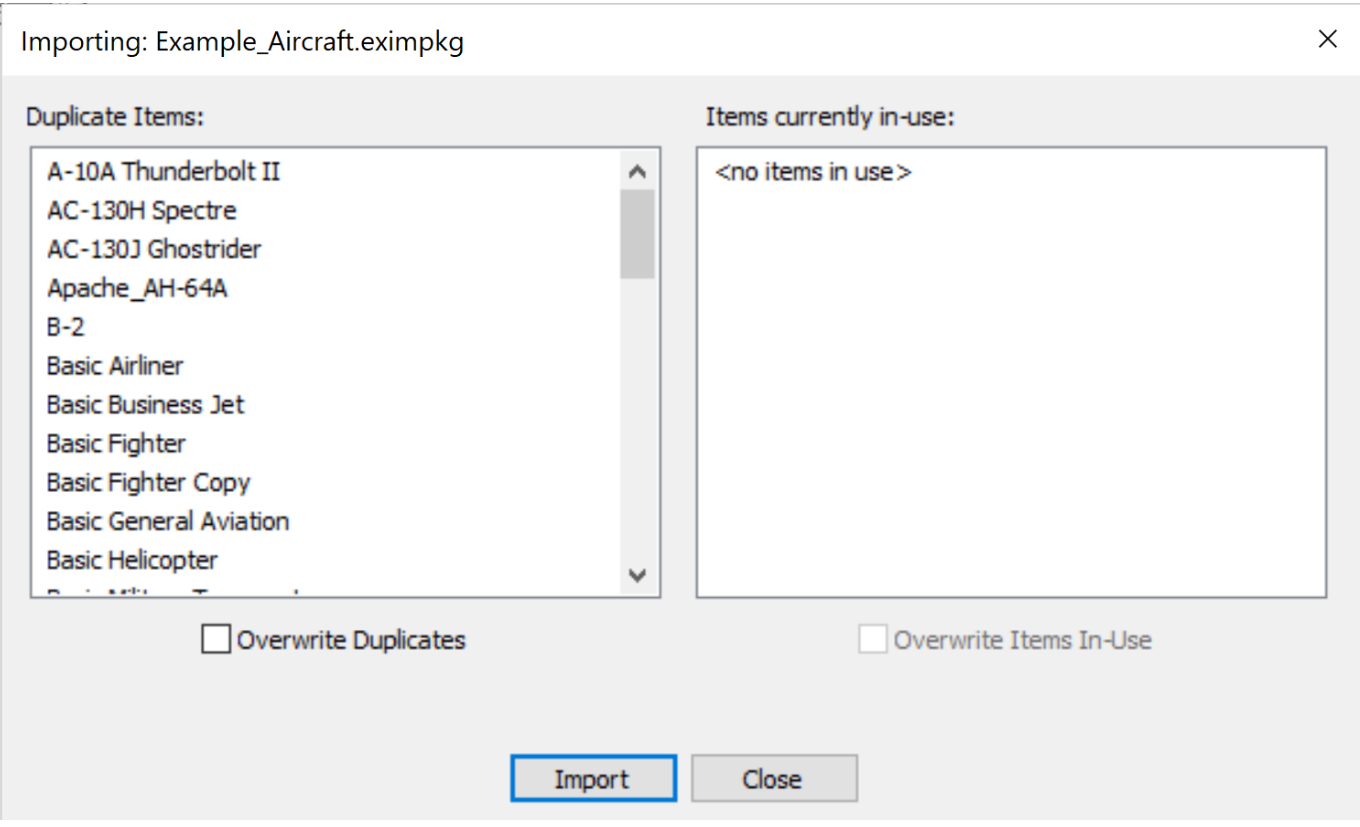Select A-10A Thunderbolt II in duplicates list
This screenshot has width=1360, height=827.
point(163,171)
